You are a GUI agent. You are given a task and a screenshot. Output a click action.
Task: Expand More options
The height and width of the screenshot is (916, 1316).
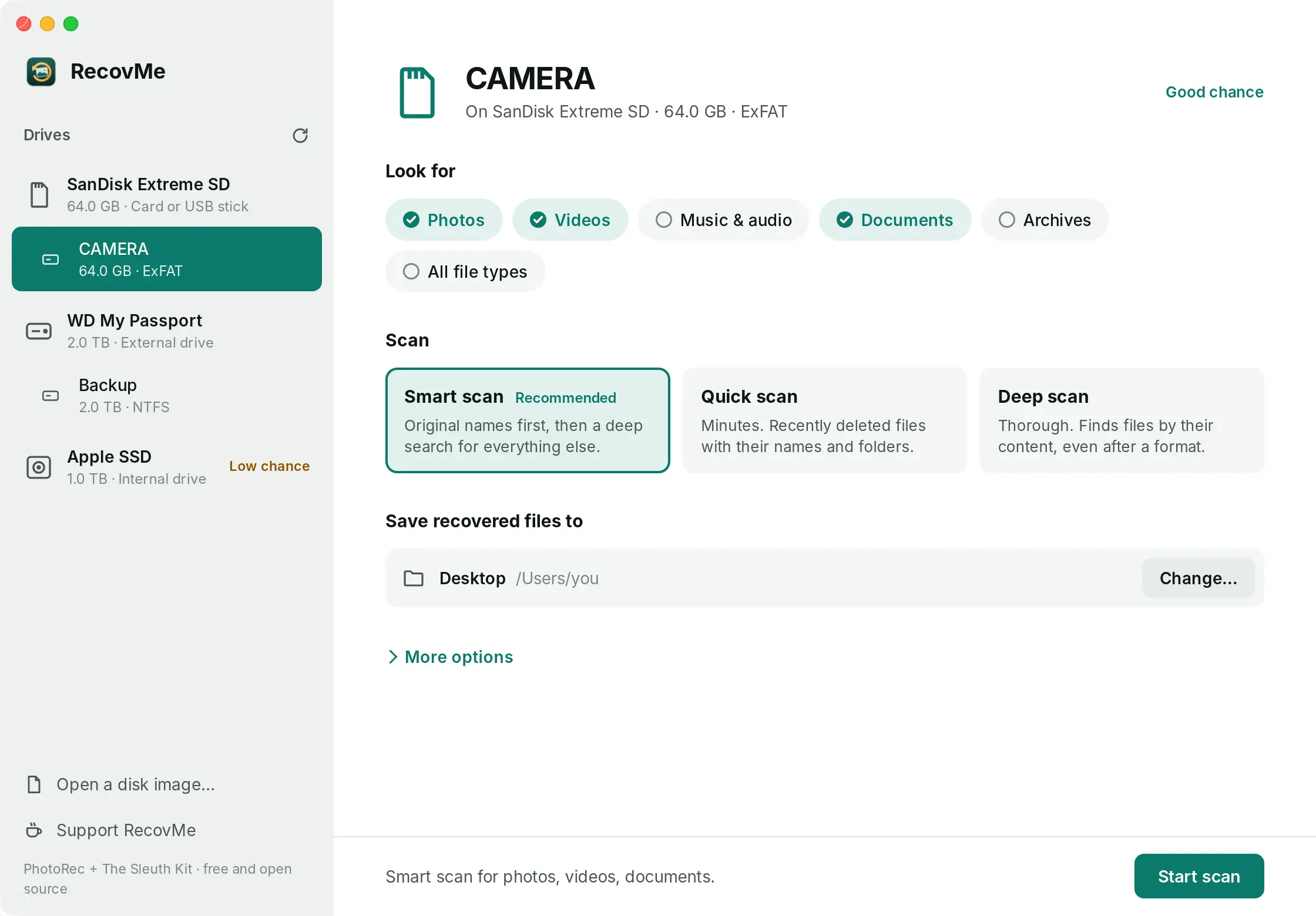pyautogui.click(x=450, y=656)
